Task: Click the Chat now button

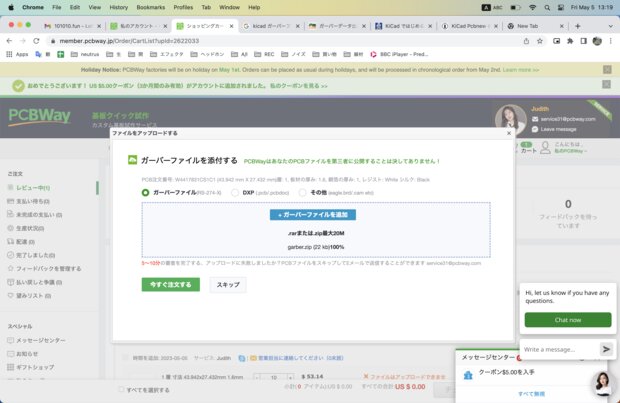Action: (568, 320)
